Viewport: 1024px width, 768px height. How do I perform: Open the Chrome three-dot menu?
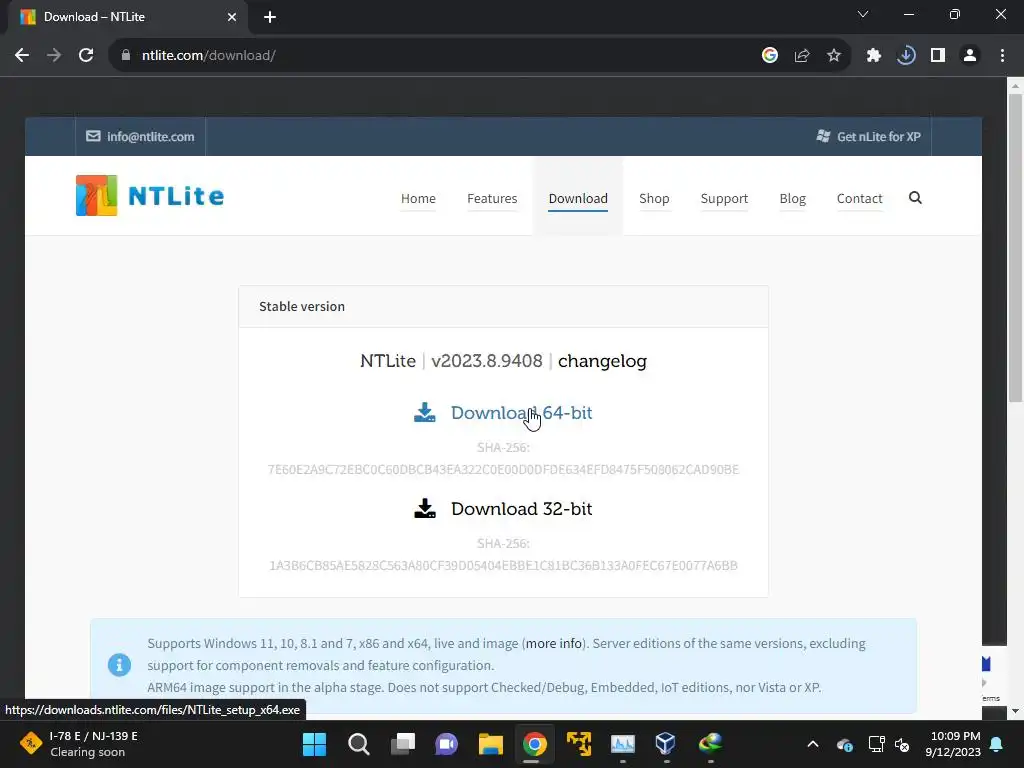[1002, 56]
